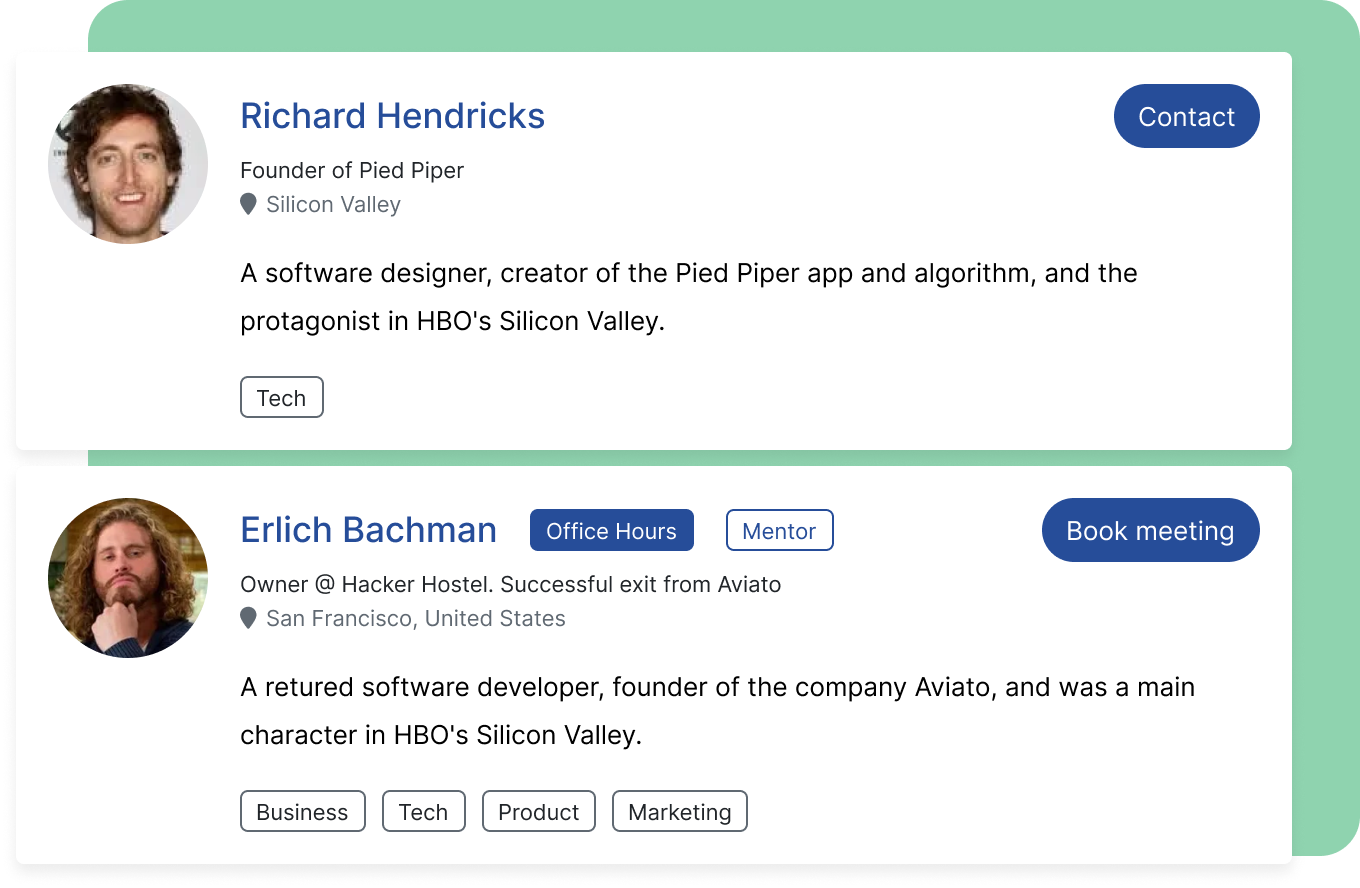Select the Product tag
The width and height of the screenshot is (1360, 888).
pos(538,811)
